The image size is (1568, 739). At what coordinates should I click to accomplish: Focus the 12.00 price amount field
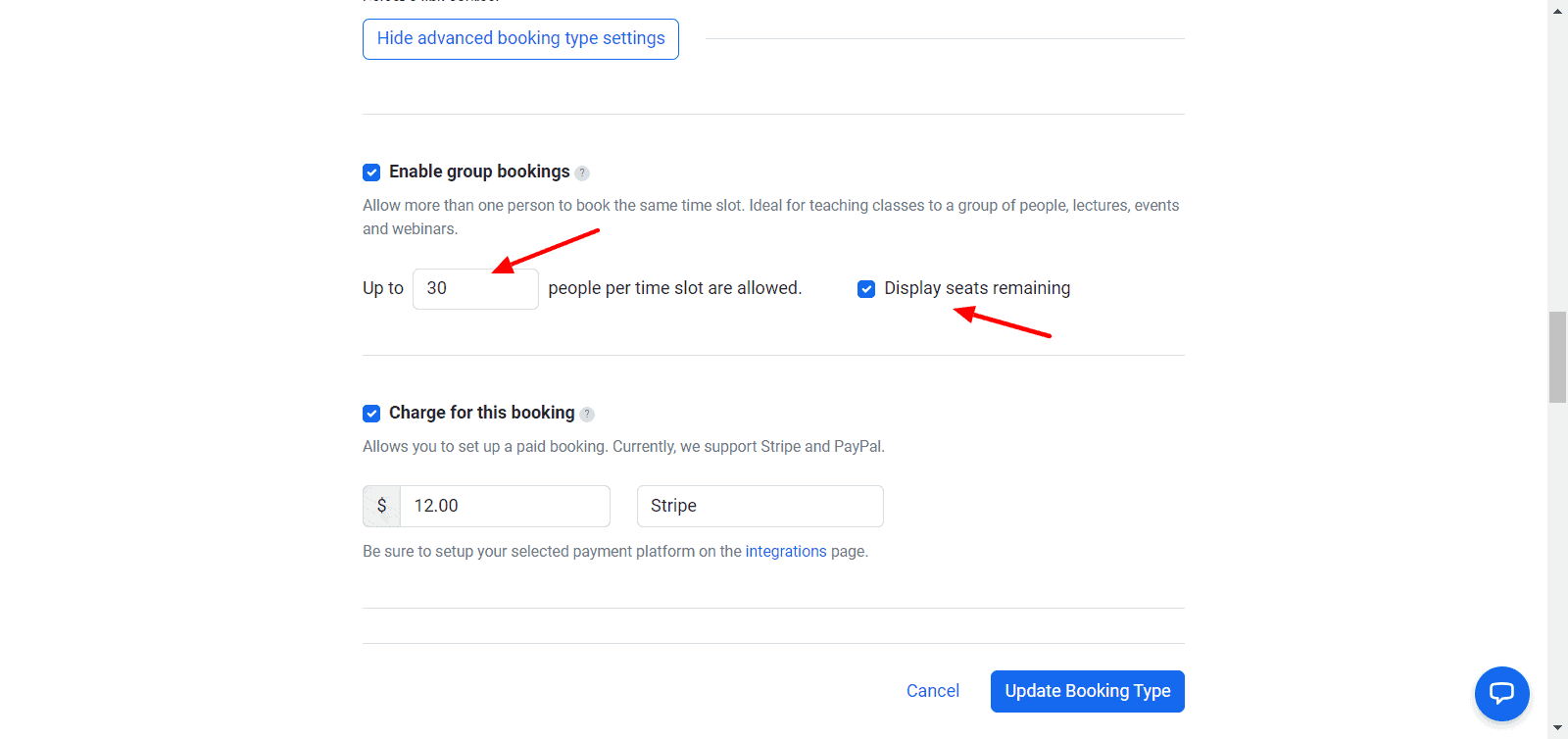pyautogui.click(x=505, y=507)
